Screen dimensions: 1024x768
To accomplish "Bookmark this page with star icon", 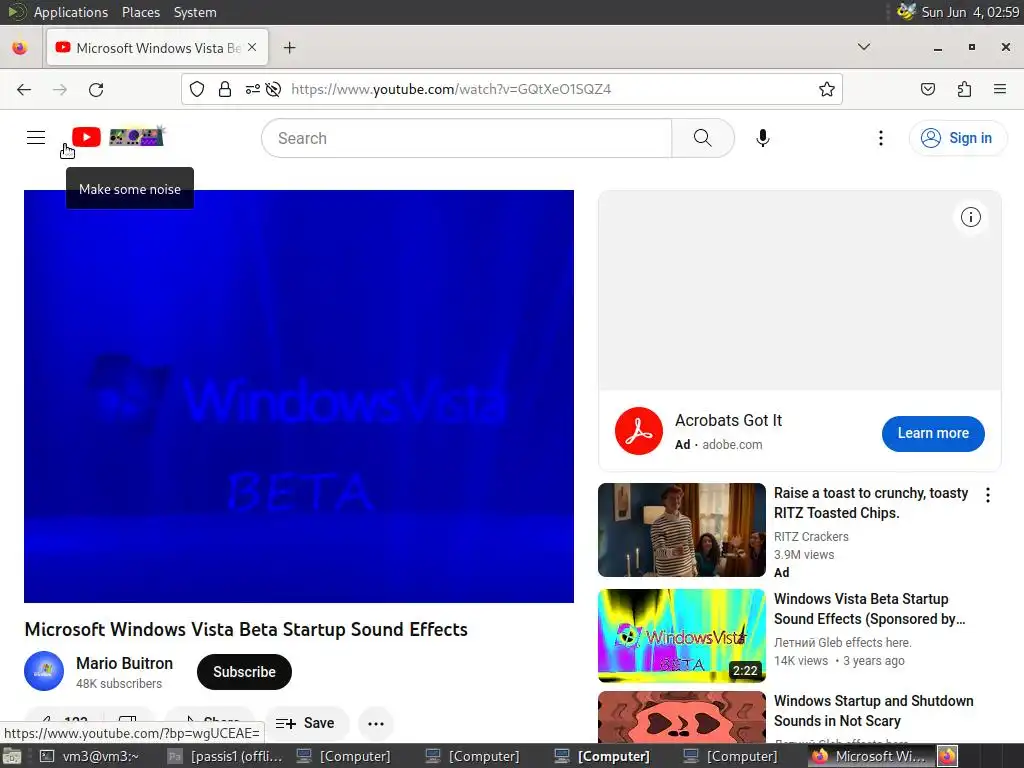I will [827, 89].
